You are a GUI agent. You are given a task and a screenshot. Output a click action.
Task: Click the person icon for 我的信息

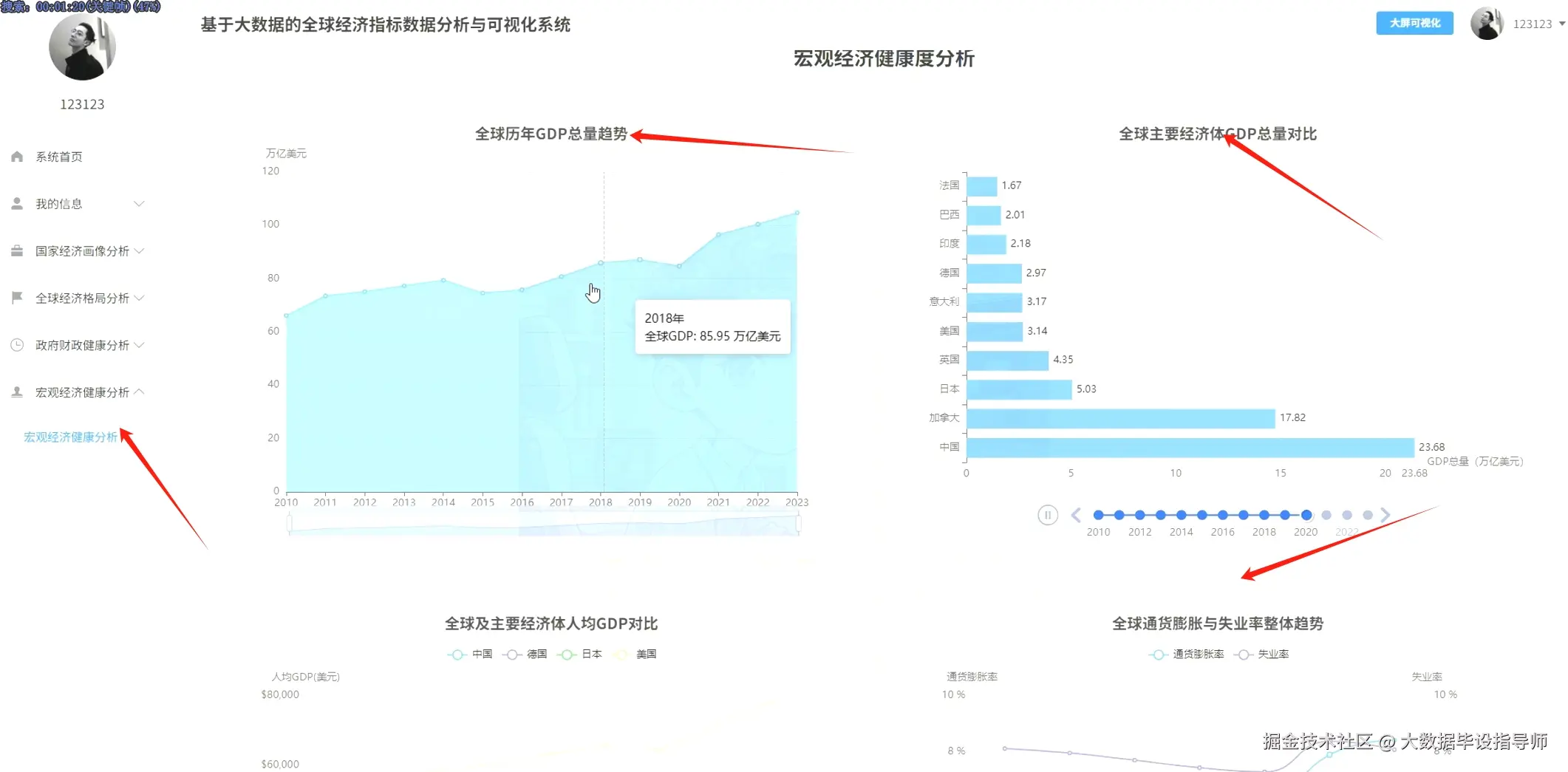point(16,203)
